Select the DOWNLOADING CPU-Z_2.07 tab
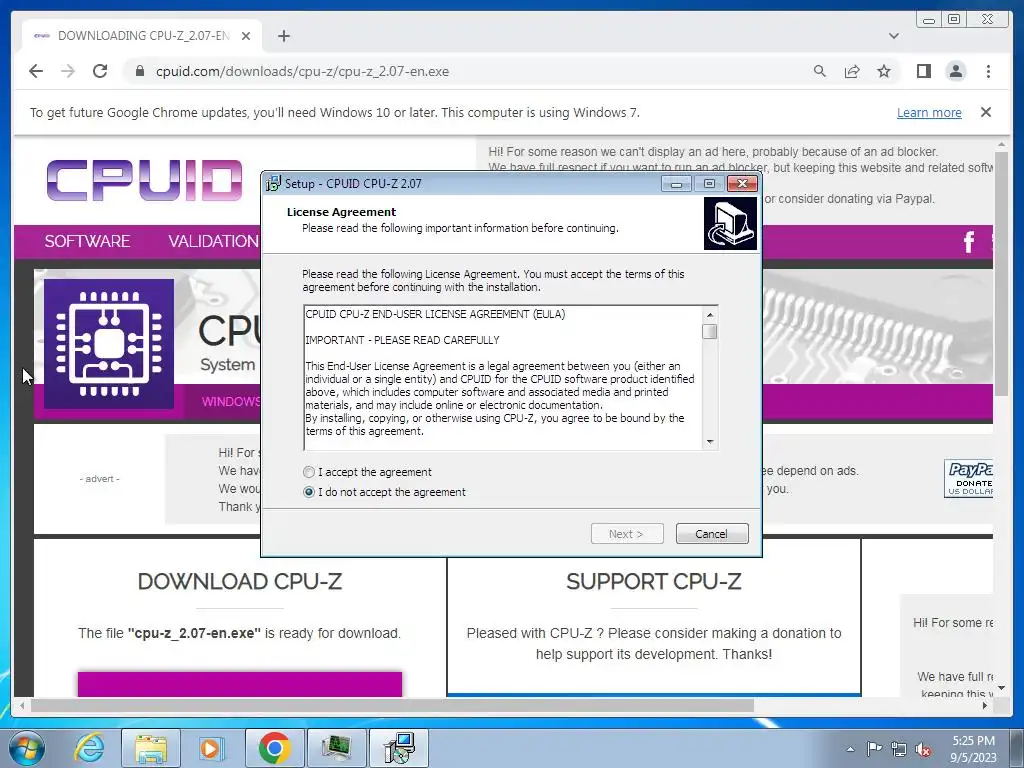Viewport: 1024px width, 768px height. 142,36
